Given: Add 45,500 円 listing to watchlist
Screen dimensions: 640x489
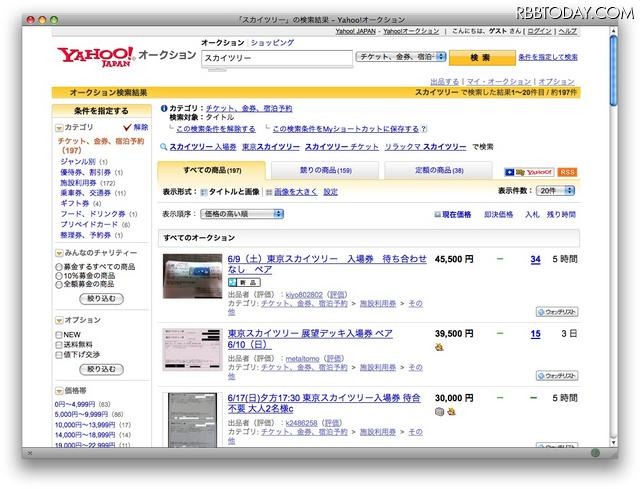Looking at the screenshot, I should coord(557,312).
